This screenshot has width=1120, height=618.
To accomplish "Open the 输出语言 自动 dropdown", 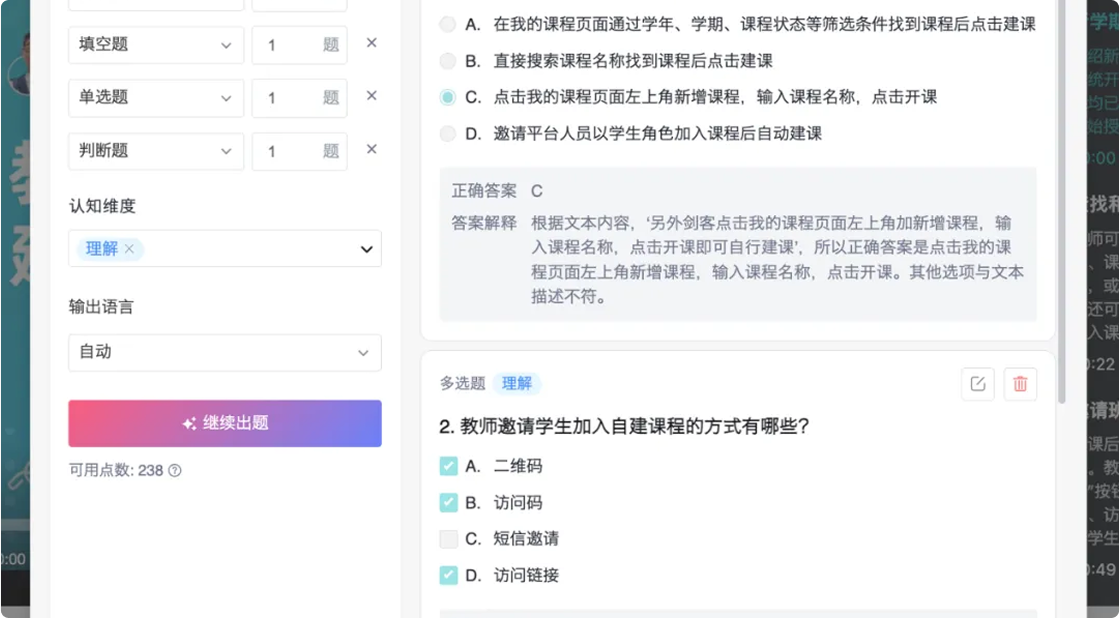I will click(225, 352).
